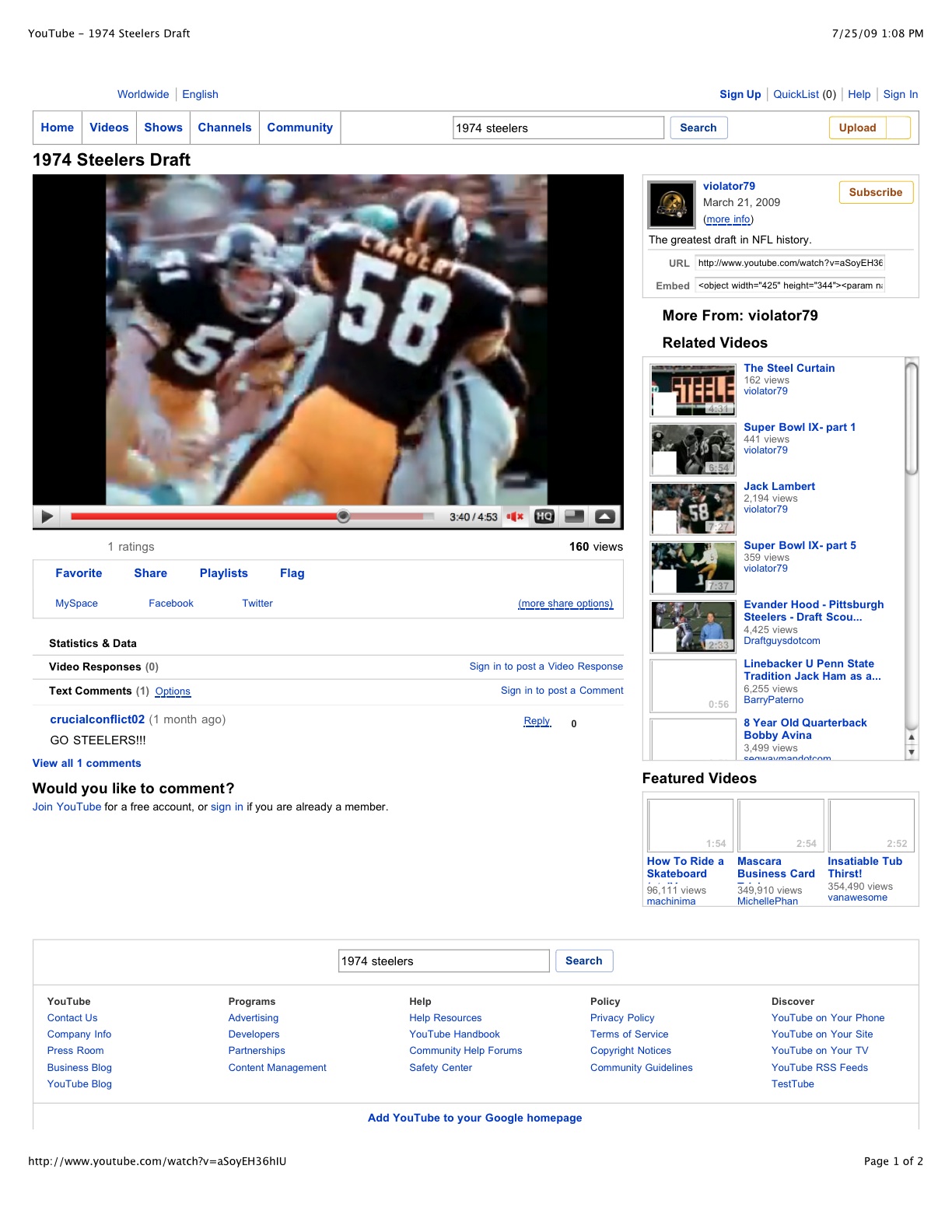Screen dimensions: 952x1232
Task: Open text comments Options menu
Action: click(x=173, y=691)
